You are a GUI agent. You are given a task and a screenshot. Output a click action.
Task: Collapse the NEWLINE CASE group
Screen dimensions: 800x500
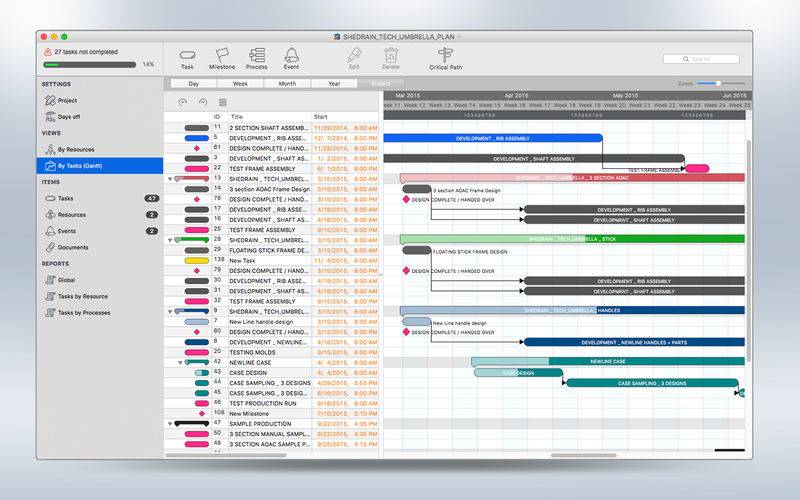pyautogui.click(x=180, y=363)
